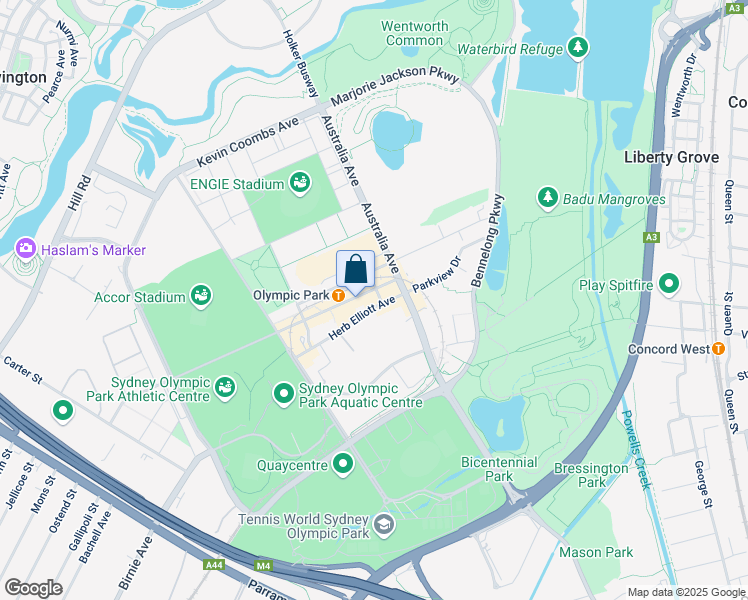Click the Olympic Park train station icon
Screen dimensions: 748x600
[338, 295]
